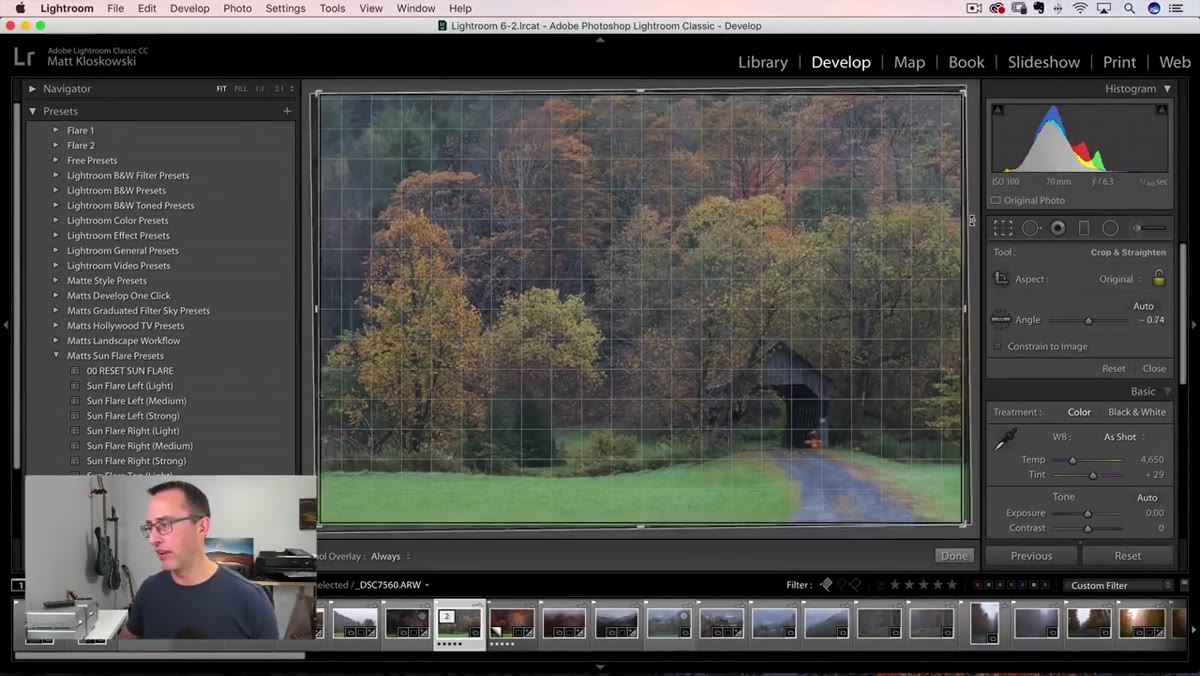Collapse the left panel with edge arrow
Image resolution: width=1200 pixels, height=676 pixels.
click(x=6, y=324)
